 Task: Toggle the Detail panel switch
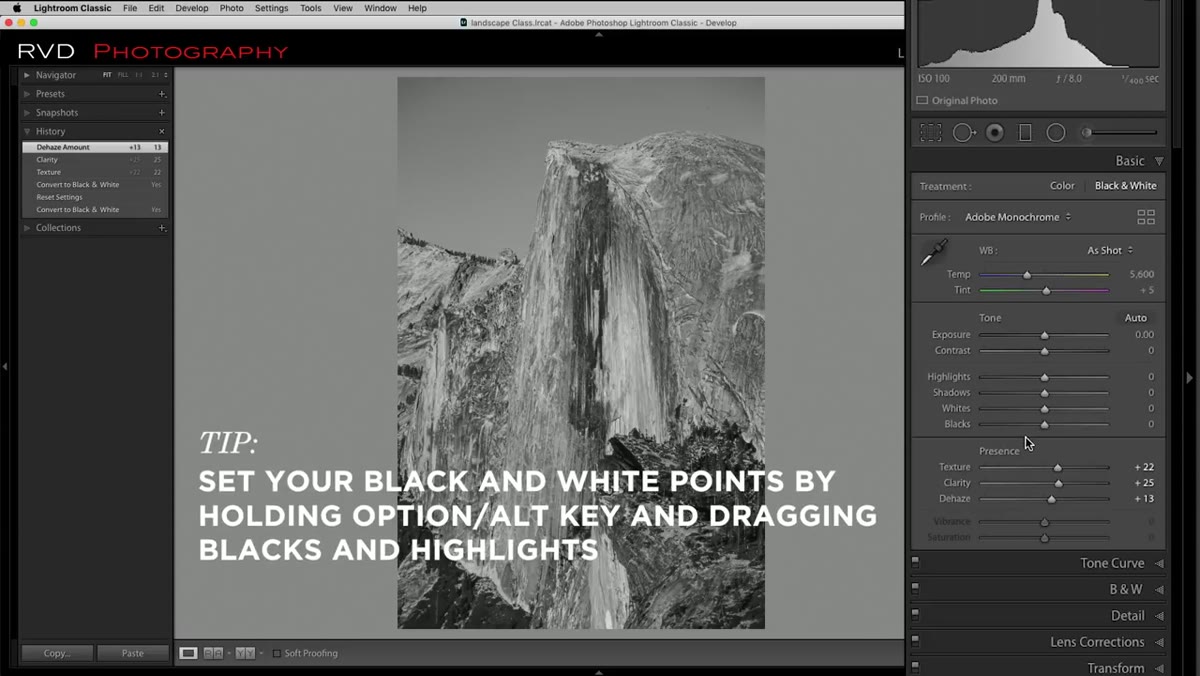click(x=915, y=616)
